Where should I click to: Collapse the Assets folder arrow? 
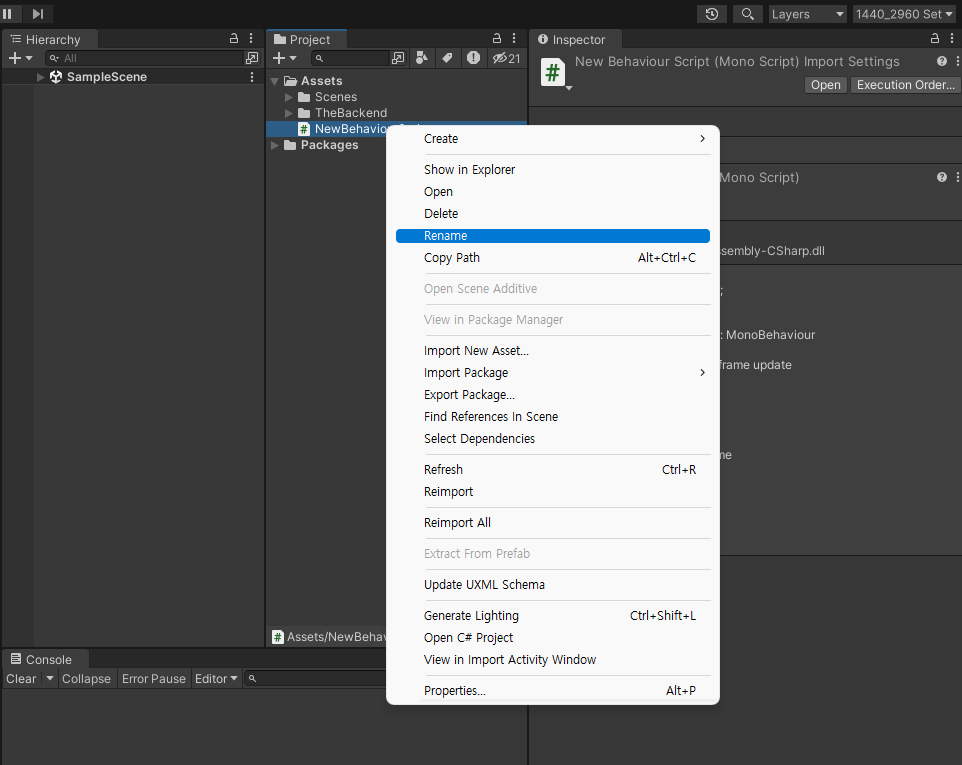click(x=275, y=81)
